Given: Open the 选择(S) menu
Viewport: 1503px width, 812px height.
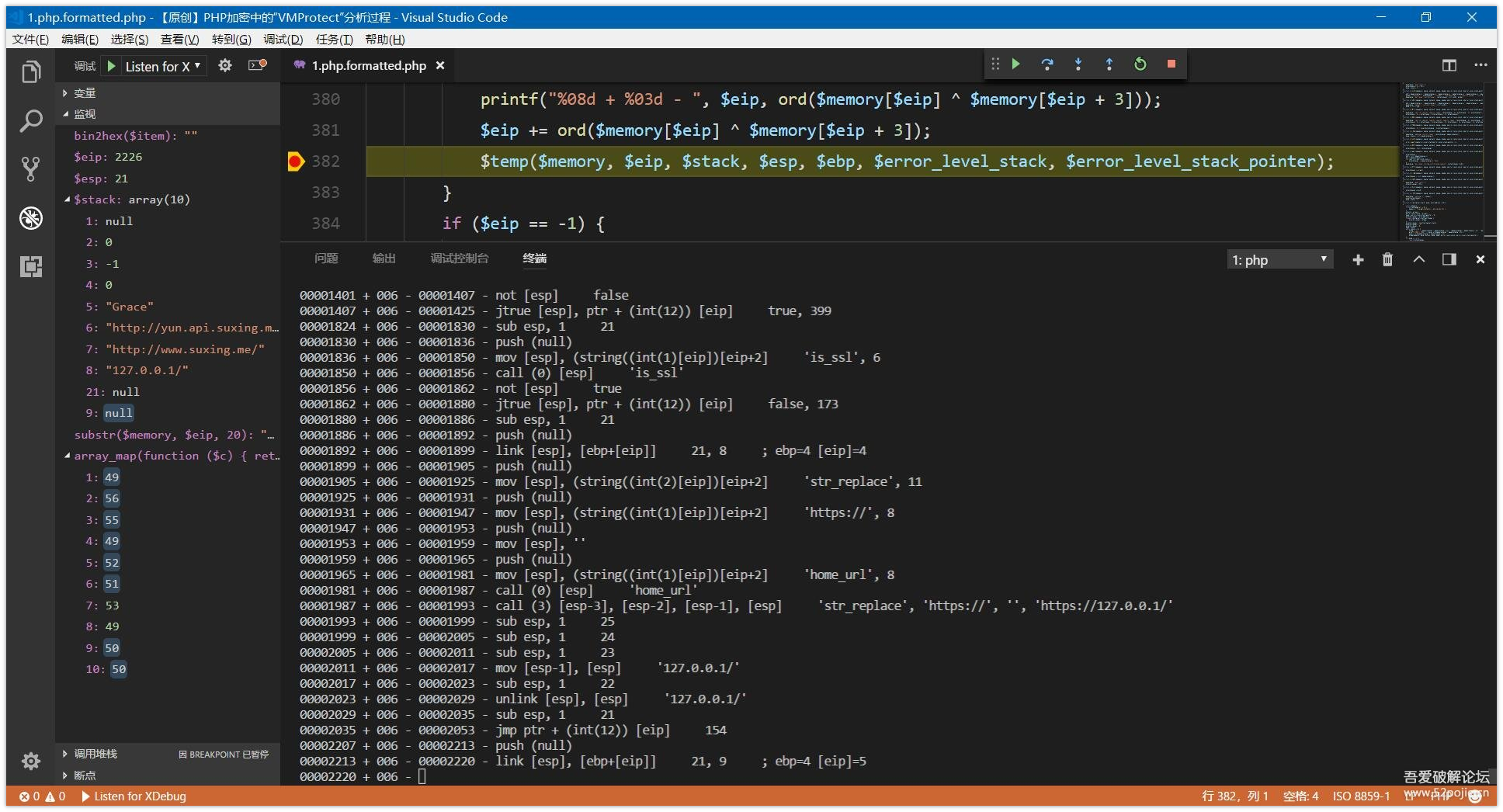Looking at the screenshot, I should click(x=130, y=39).
